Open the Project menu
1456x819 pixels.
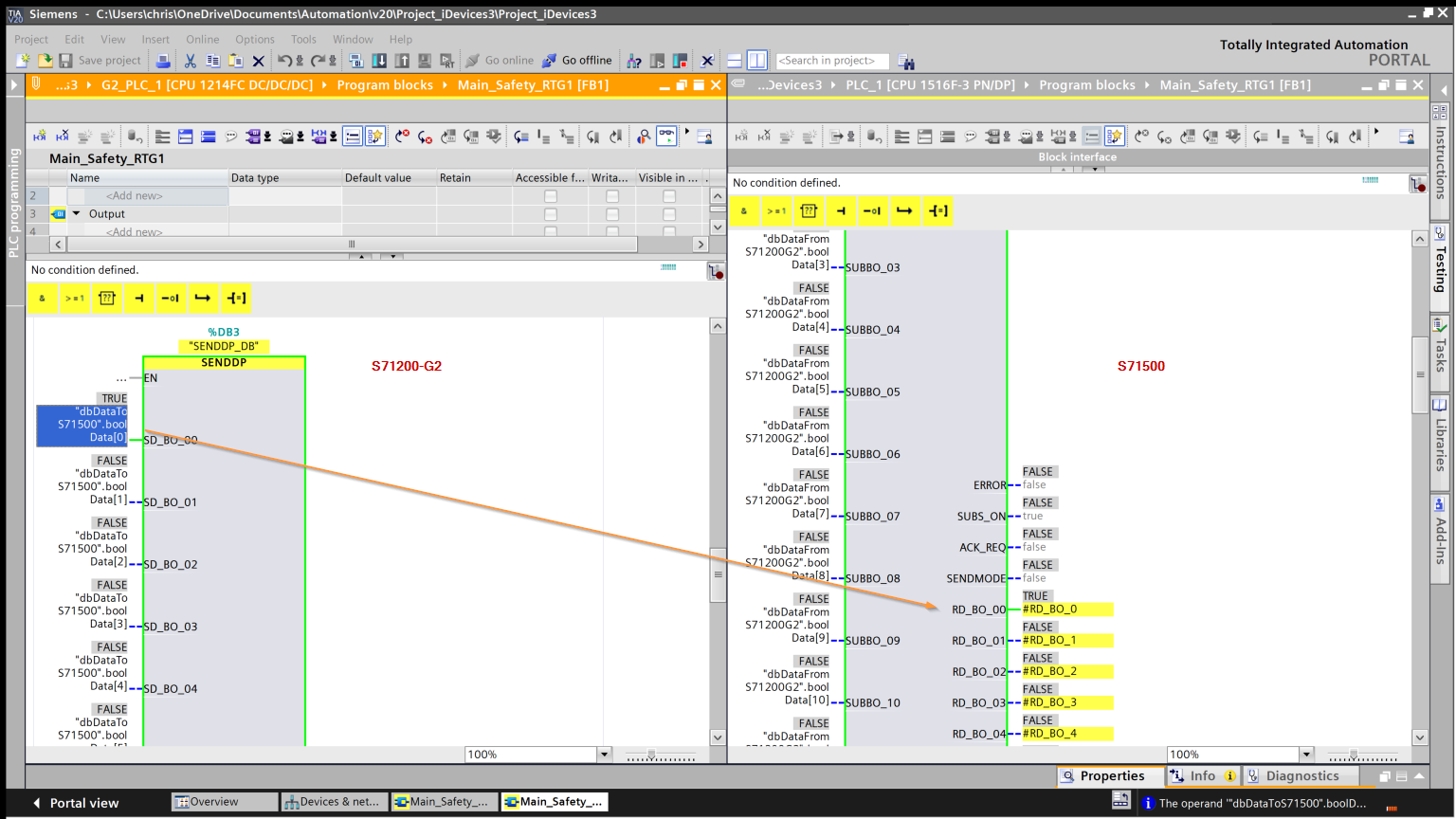[x=31, y=40]
